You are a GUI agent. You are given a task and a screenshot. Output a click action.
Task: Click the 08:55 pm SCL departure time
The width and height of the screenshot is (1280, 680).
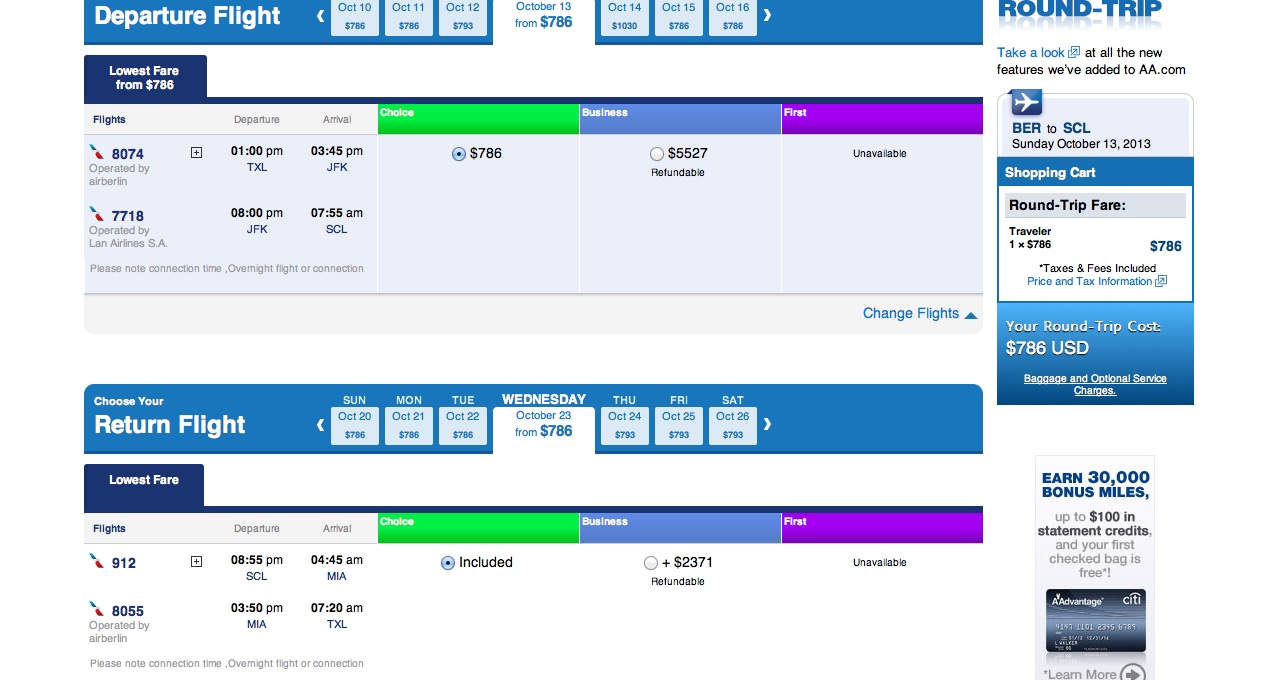click(257, 560)
